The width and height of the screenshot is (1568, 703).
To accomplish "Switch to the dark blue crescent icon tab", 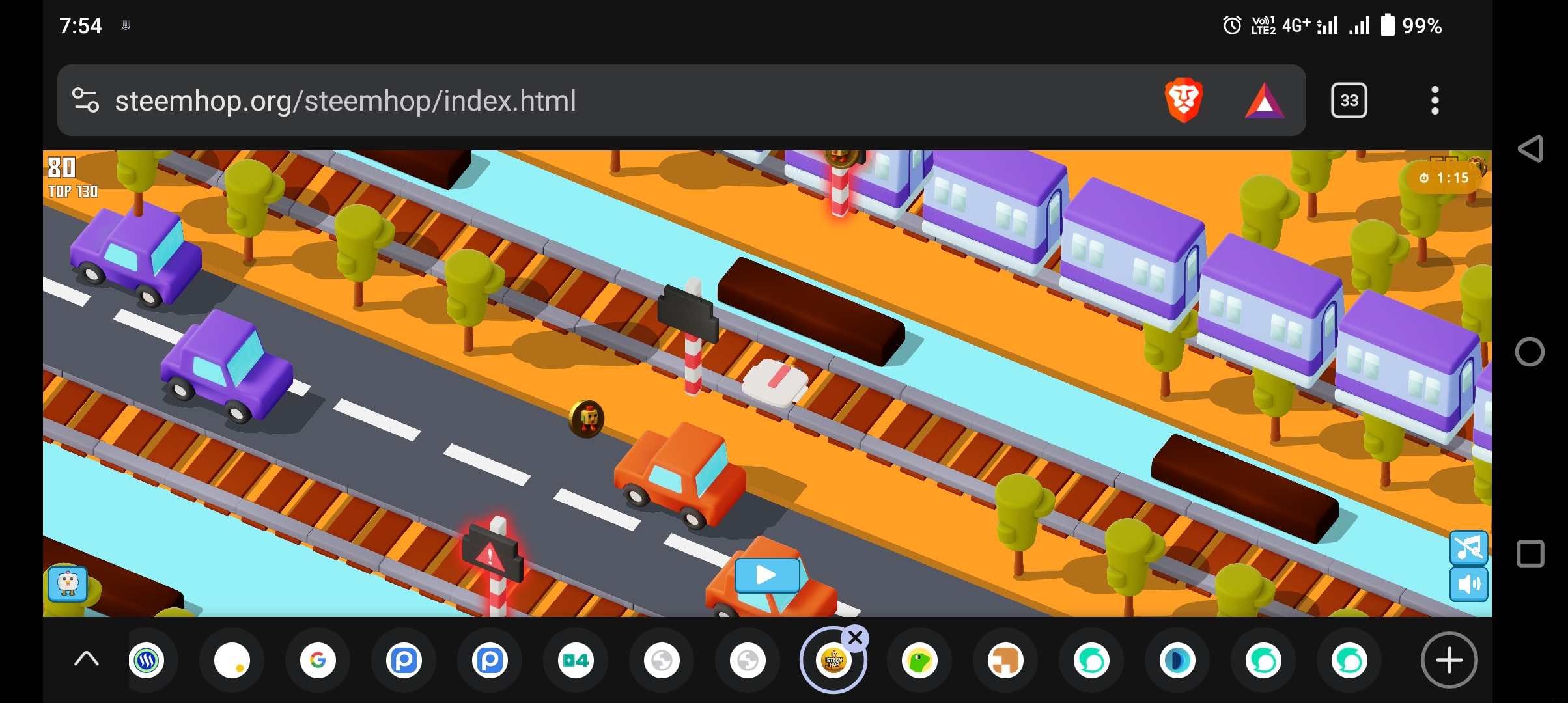I will 1177,661.
